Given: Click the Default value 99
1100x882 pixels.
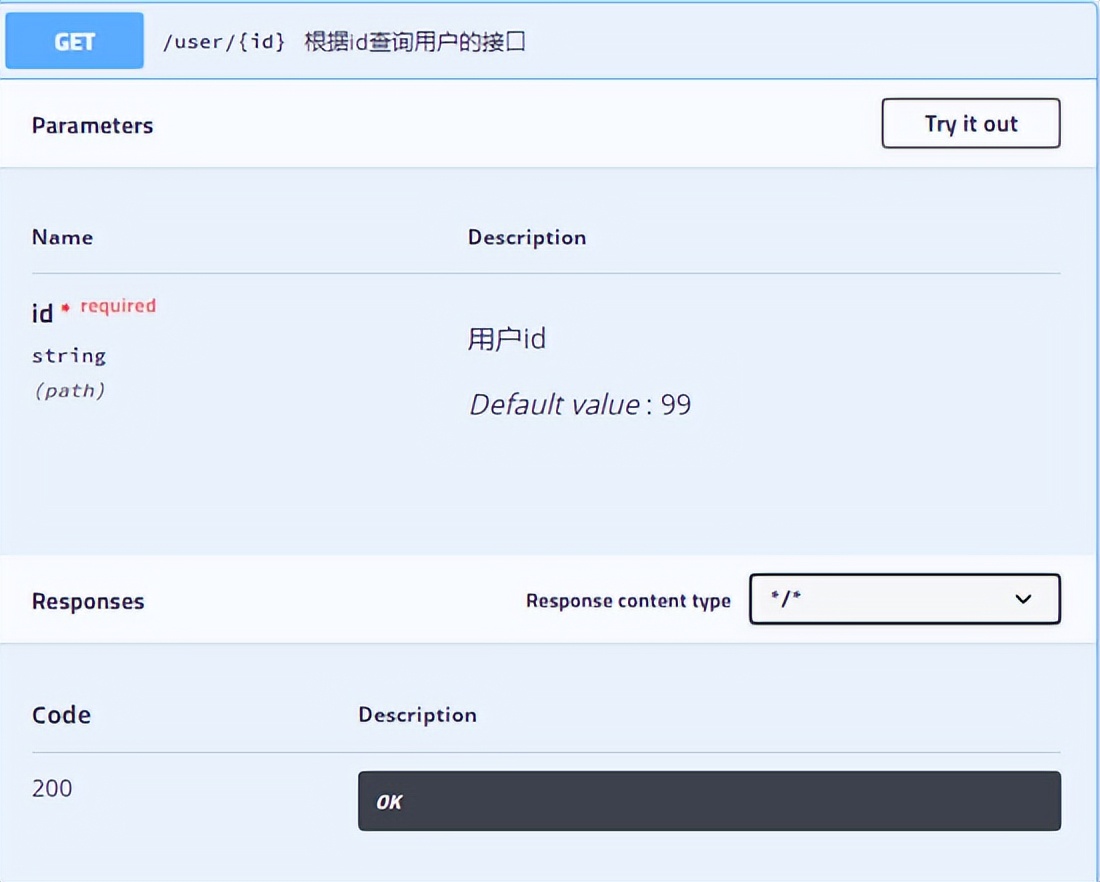Looking at the screenshot, I should tap(580, 405).
